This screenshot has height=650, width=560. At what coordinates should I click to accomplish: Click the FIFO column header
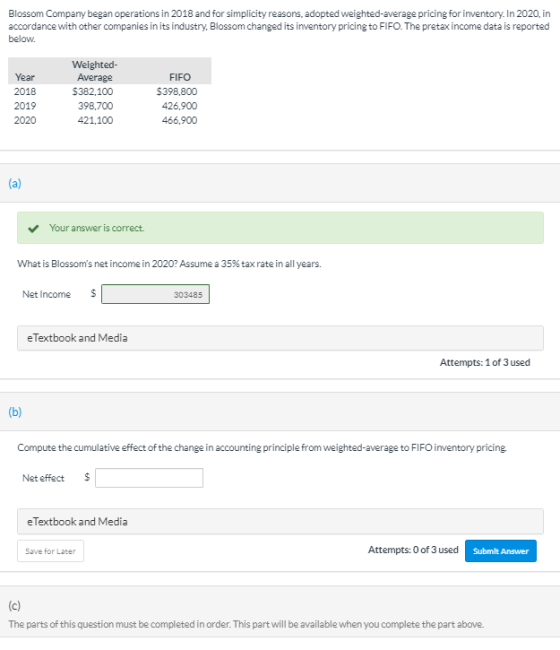click(180, 78)
